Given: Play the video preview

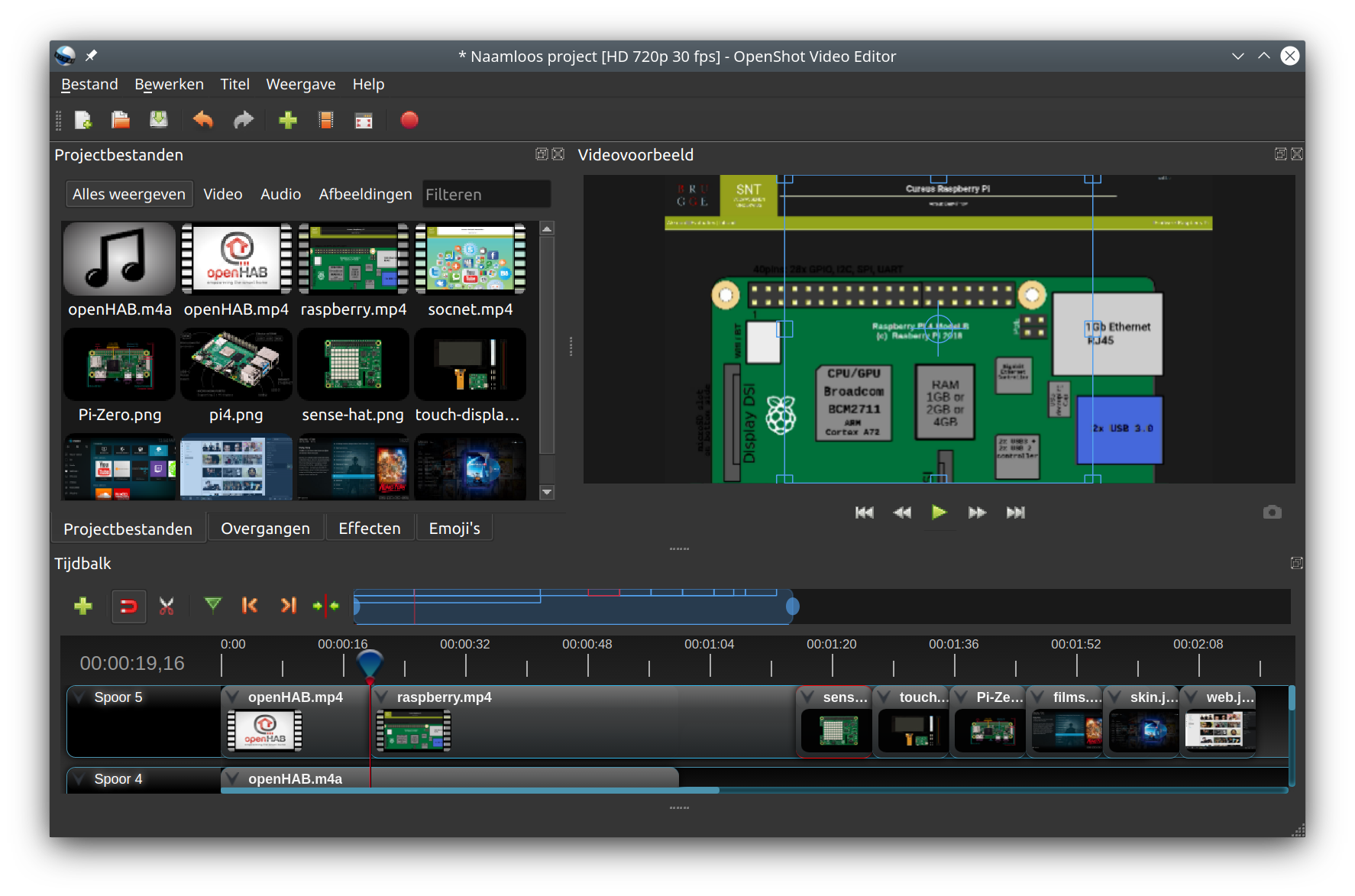Looking at the screenshot, I should click(939, 513).
